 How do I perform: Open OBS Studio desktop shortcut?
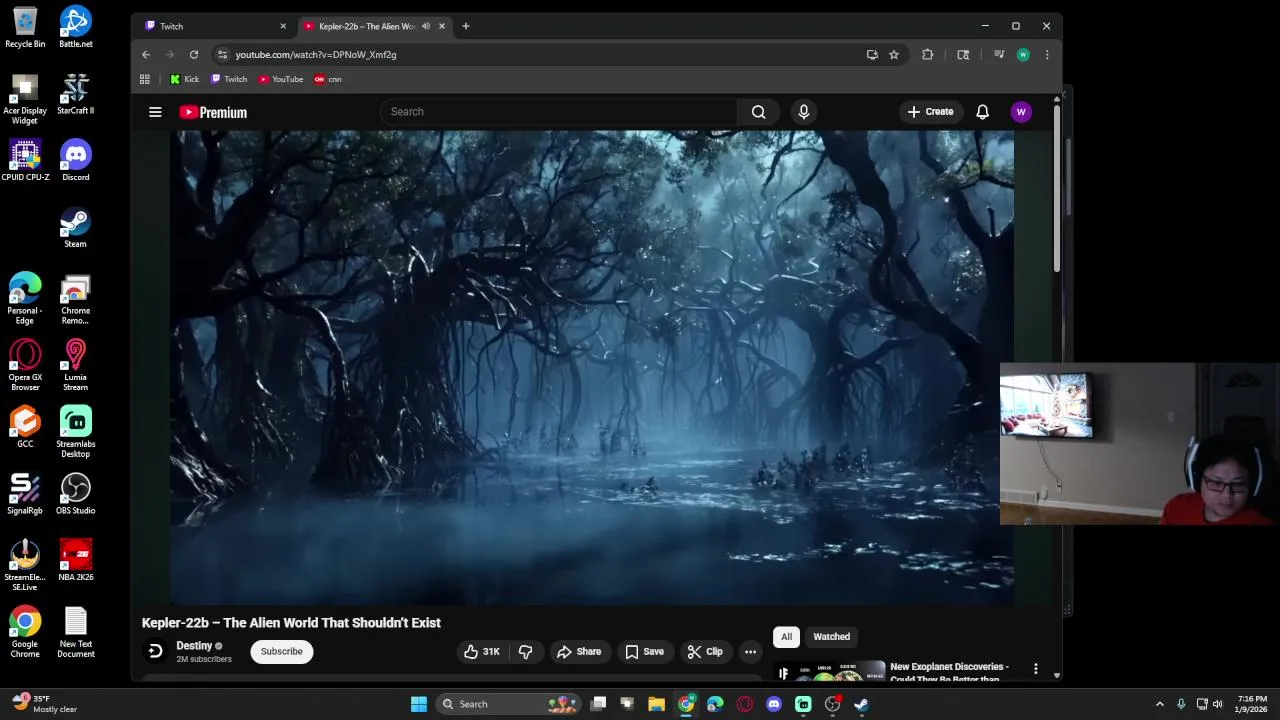pyautogui.click(x=75, y=494)
